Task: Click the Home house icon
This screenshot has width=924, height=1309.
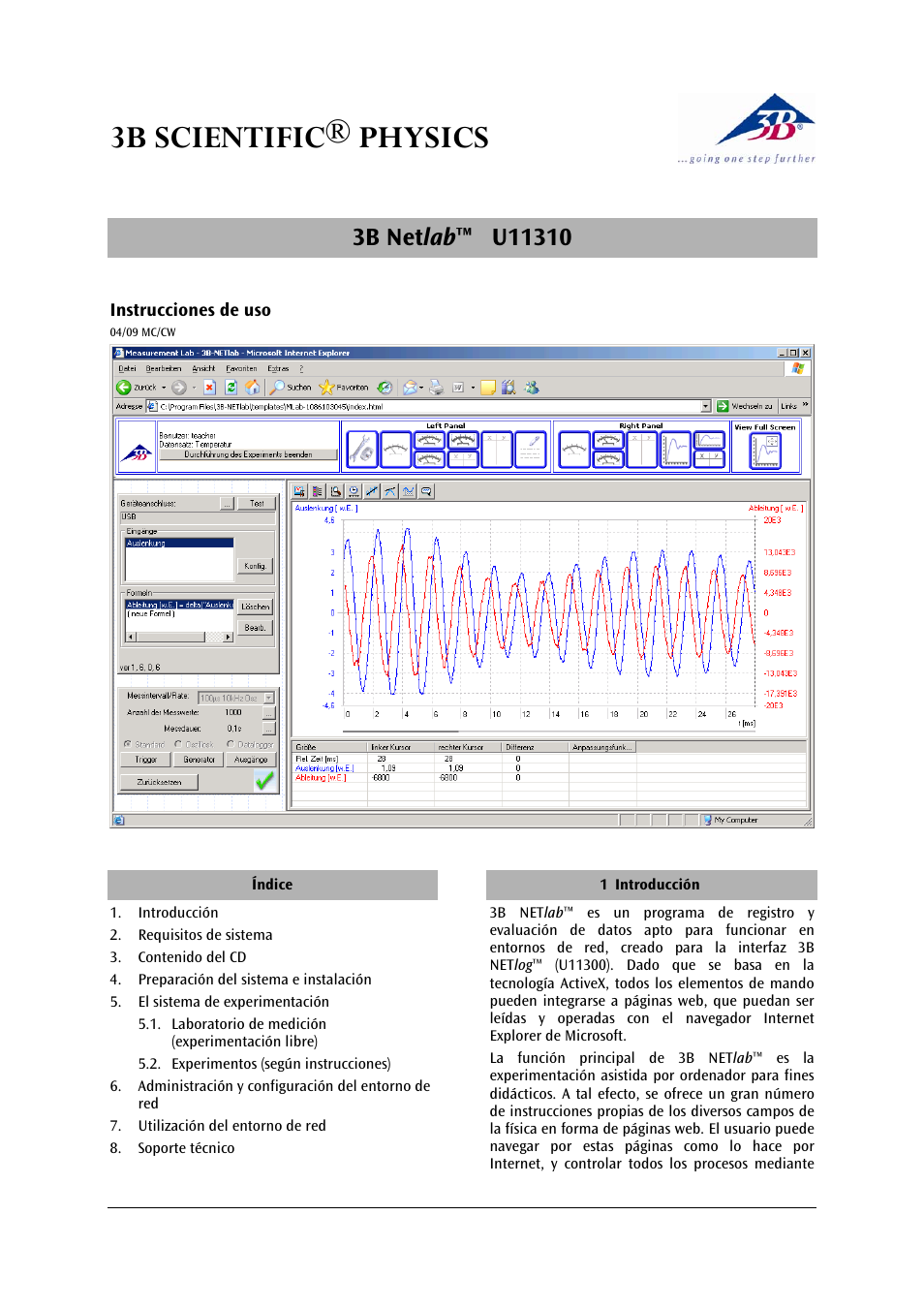Action: click(x=252, y=388)
